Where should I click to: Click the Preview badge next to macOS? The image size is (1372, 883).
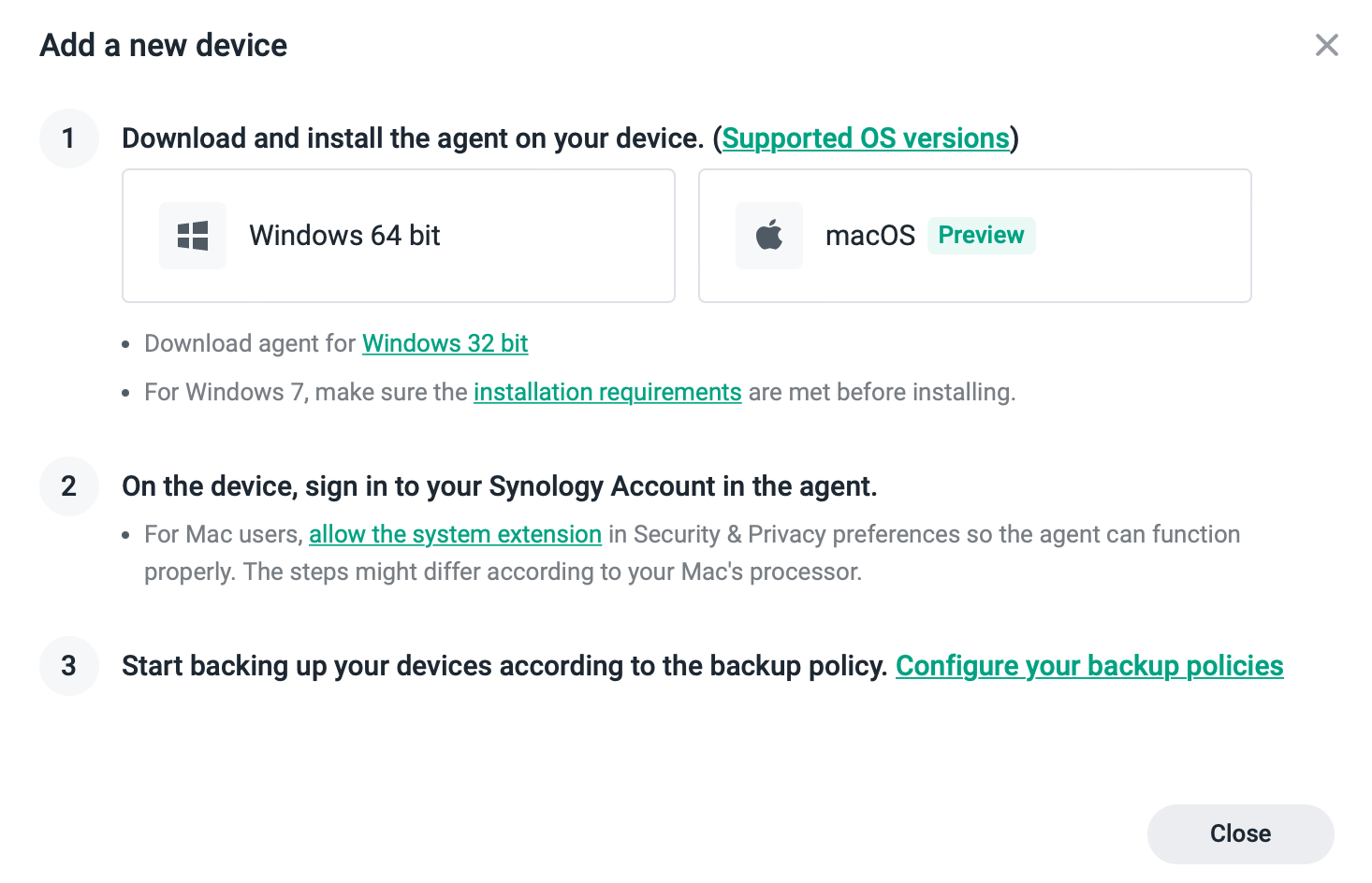click(x=981, y=235)
